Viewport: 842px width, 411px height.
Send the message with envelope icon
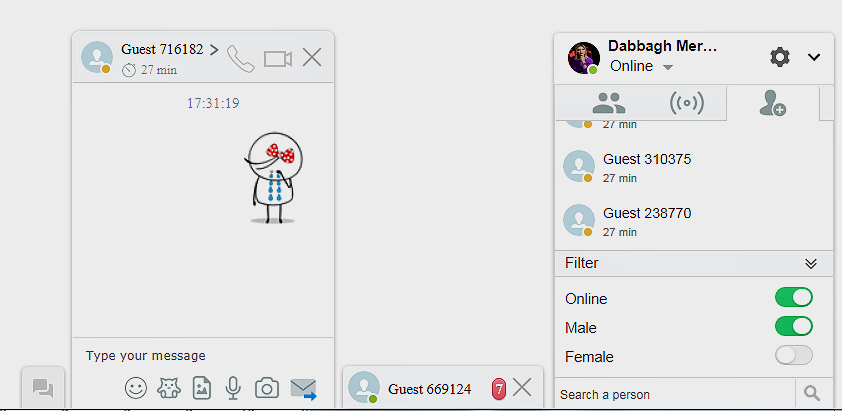(303, 389)
